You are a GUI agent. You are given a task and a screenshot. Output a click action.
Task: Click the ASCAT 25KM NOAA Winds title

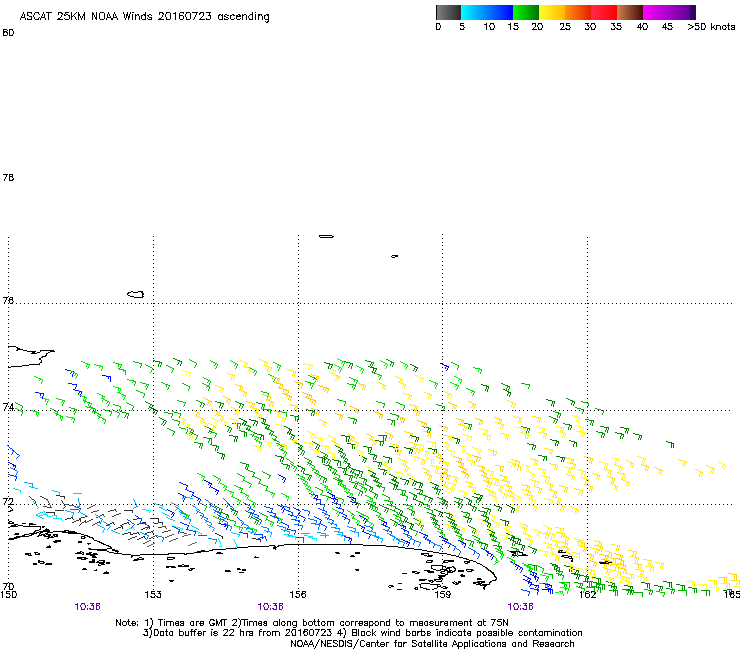pos(144,16)
